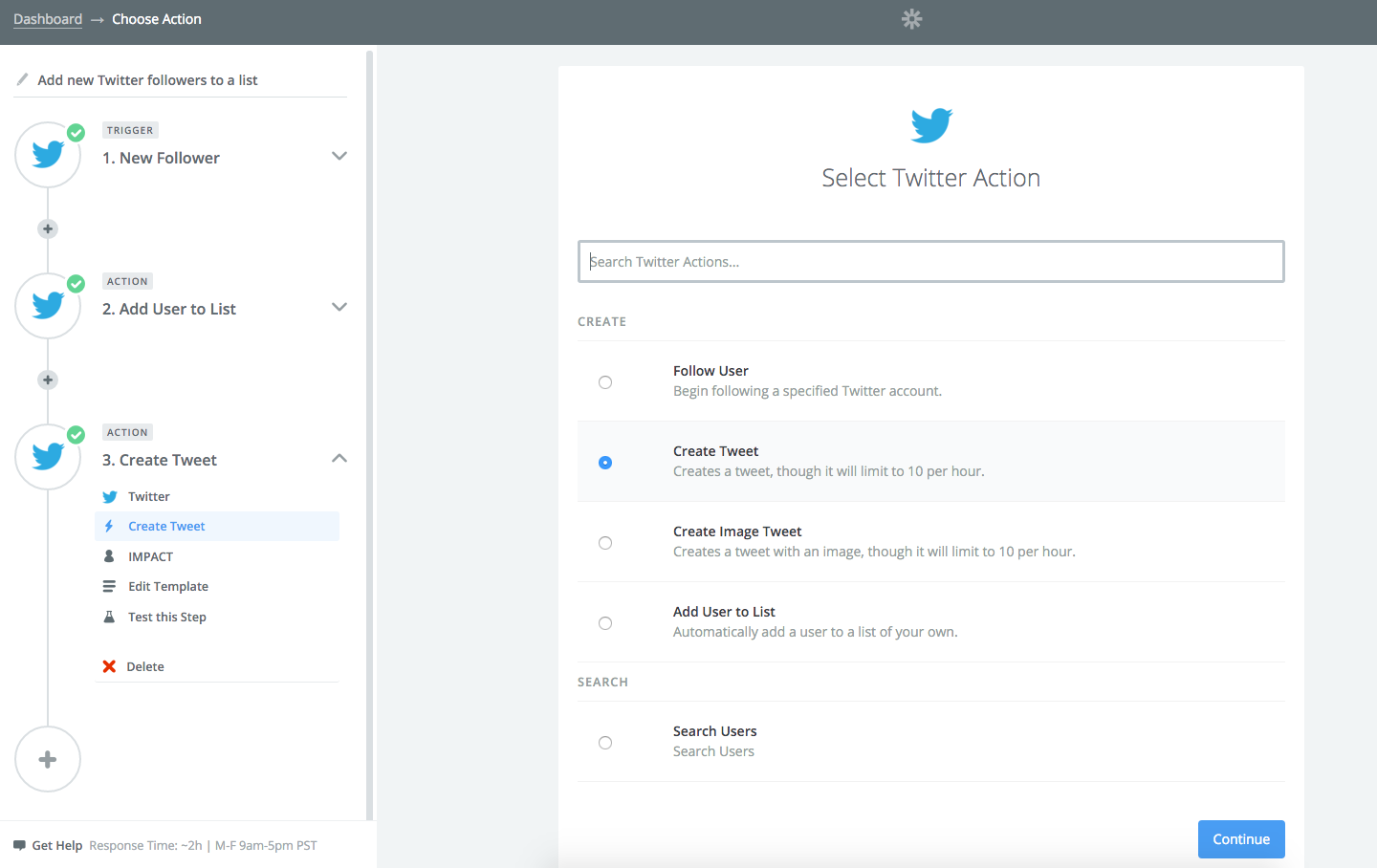Screen dimensions: 1377x868
Task: Click the TRIGGER label badge
Action: (130, 130)
